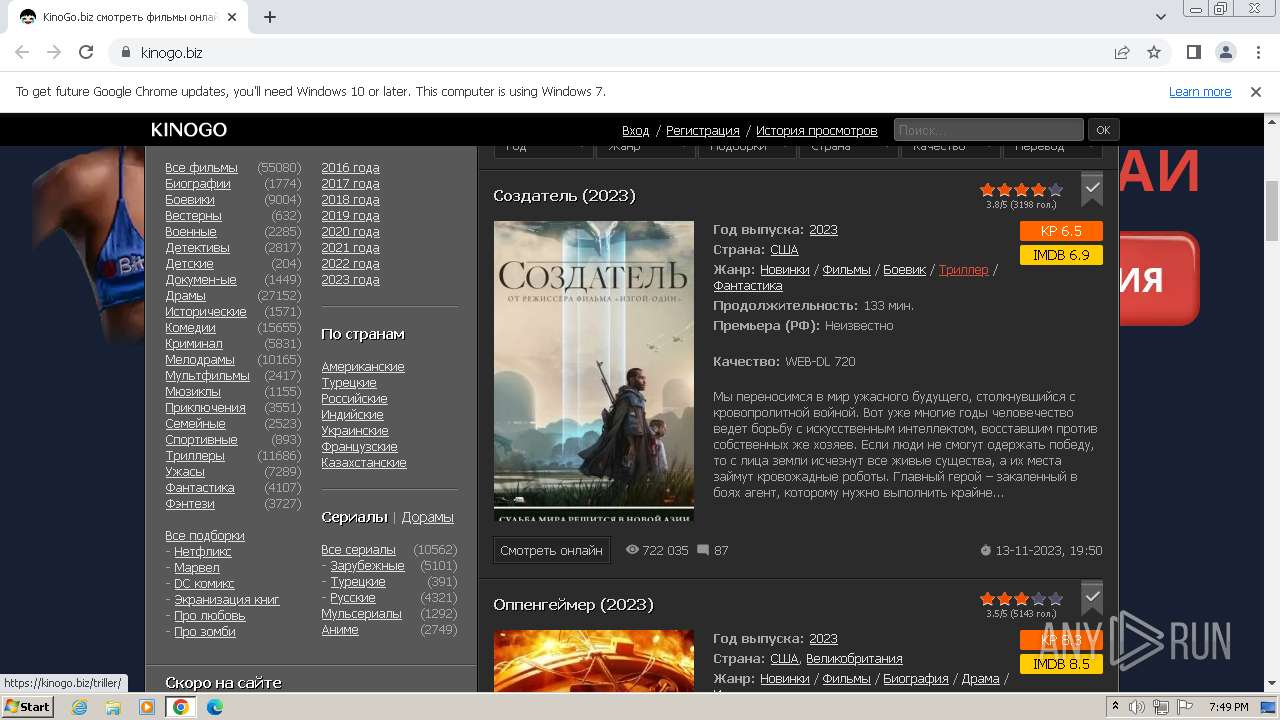Open comments icon showing 87 for Создатель
This screenshot has height=720, width=1280.
click(x=703, y=550)
